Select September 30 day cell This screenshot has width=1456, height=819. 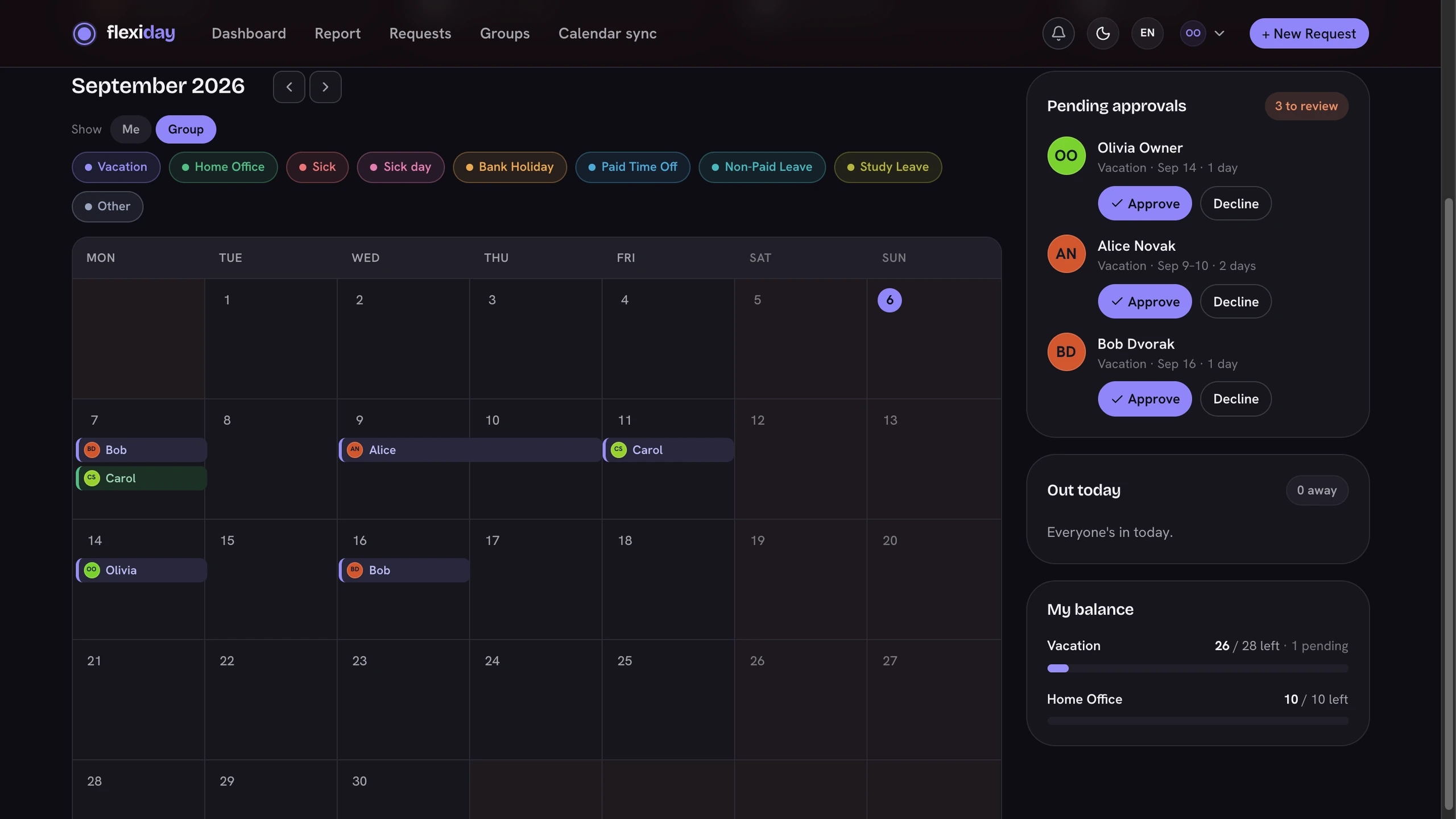point(403,789)
